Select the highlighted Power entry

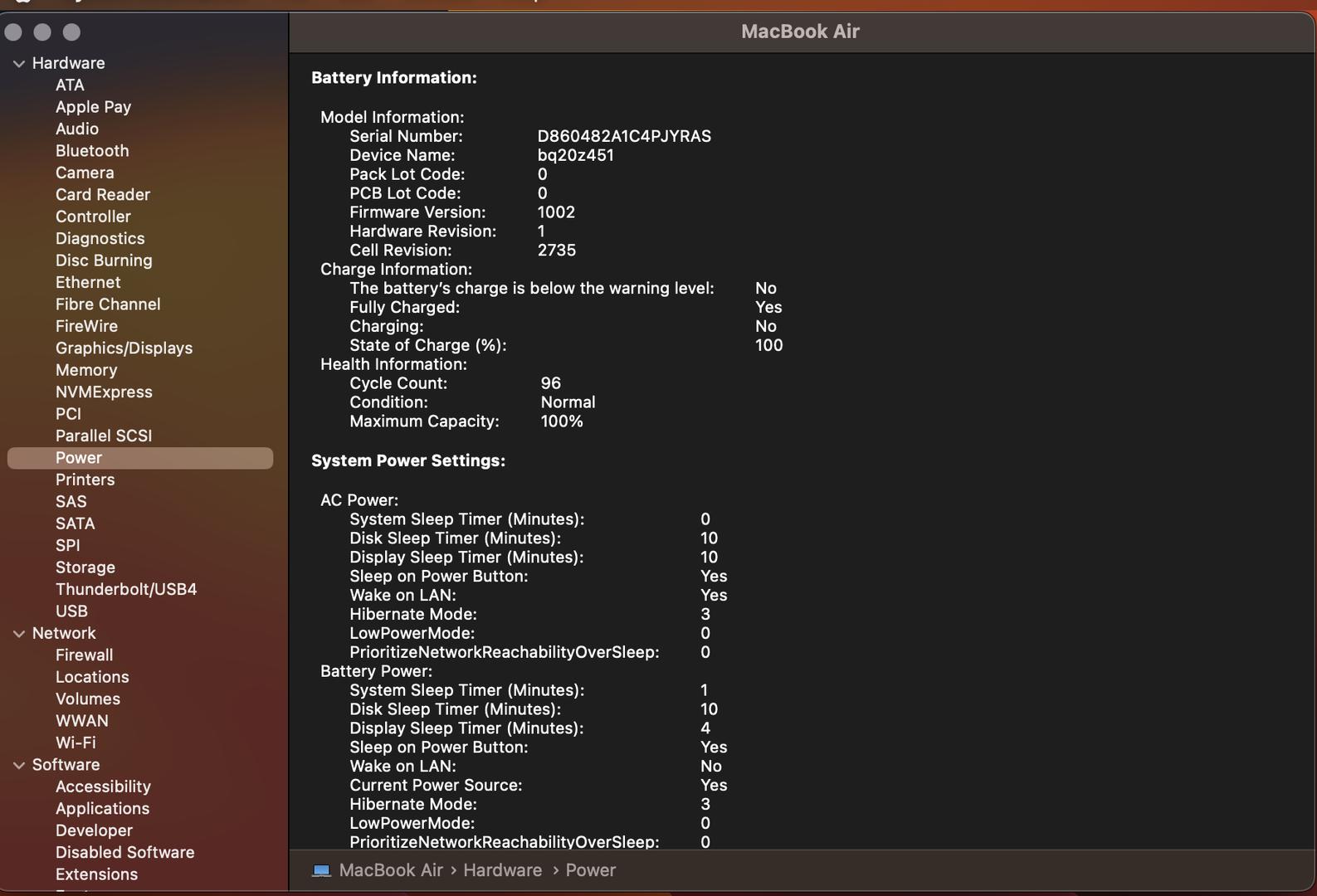[x=140, y=458]
